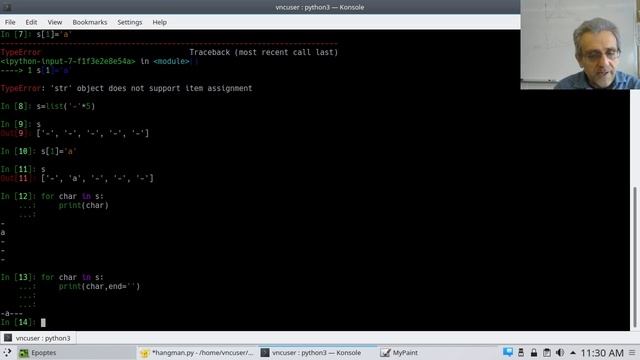This screenshot has width=640, height=360.
Task: Click the "-a---" output line
Action: [x=12, y=313]
